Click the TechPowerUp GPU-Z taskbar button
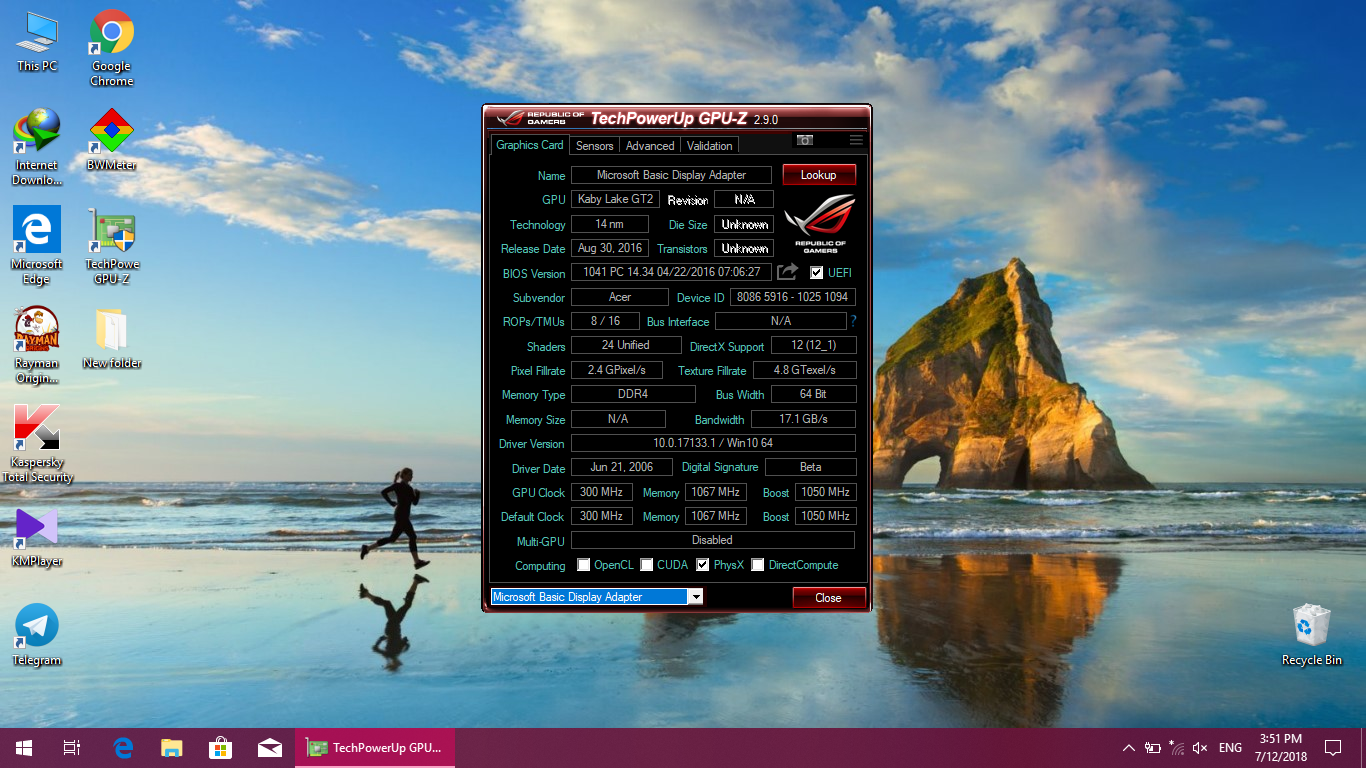This screenshot has width=1366, height=768. click(x=376, y=747)
